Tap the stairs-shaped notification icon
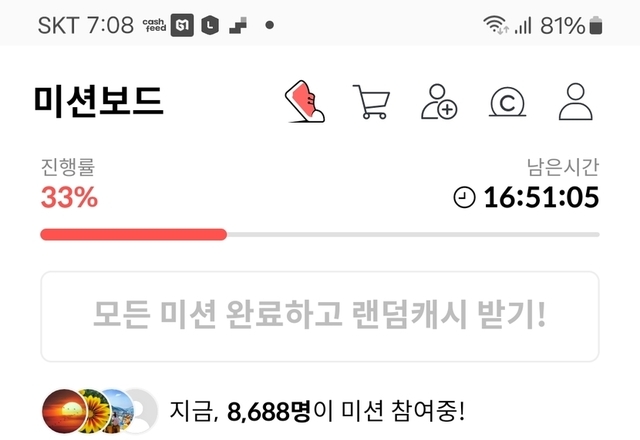Screen dimensions: 640x440 point(238,25)
